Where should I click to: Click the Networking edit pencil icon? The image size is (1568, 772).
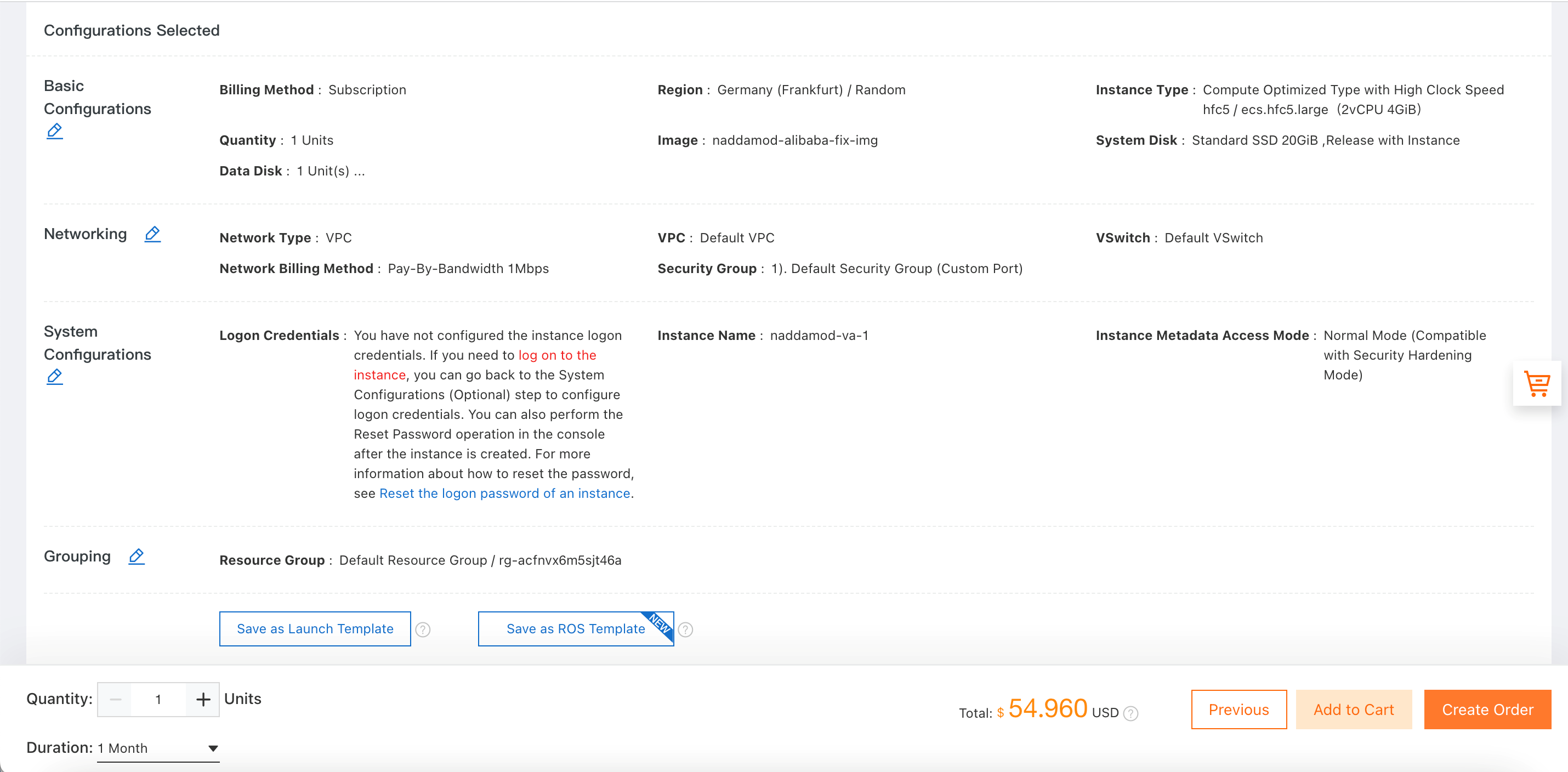tap(153, 234)
